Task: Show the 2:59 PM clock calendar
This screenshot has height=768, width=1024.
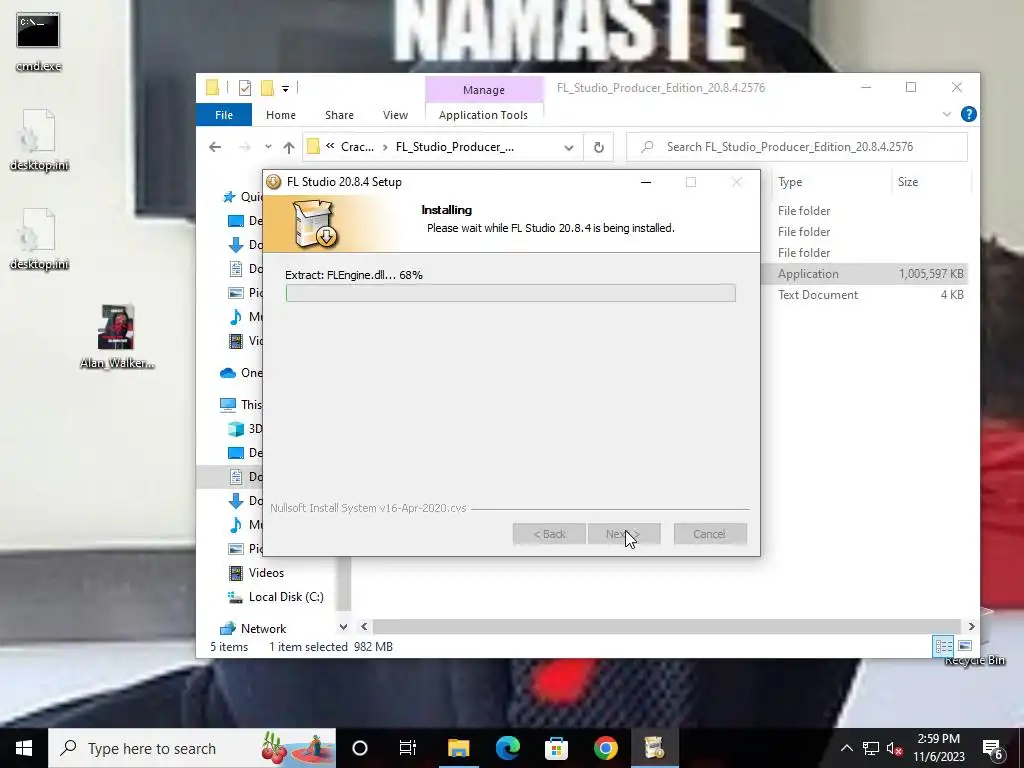Action: [x=938, y=748]
